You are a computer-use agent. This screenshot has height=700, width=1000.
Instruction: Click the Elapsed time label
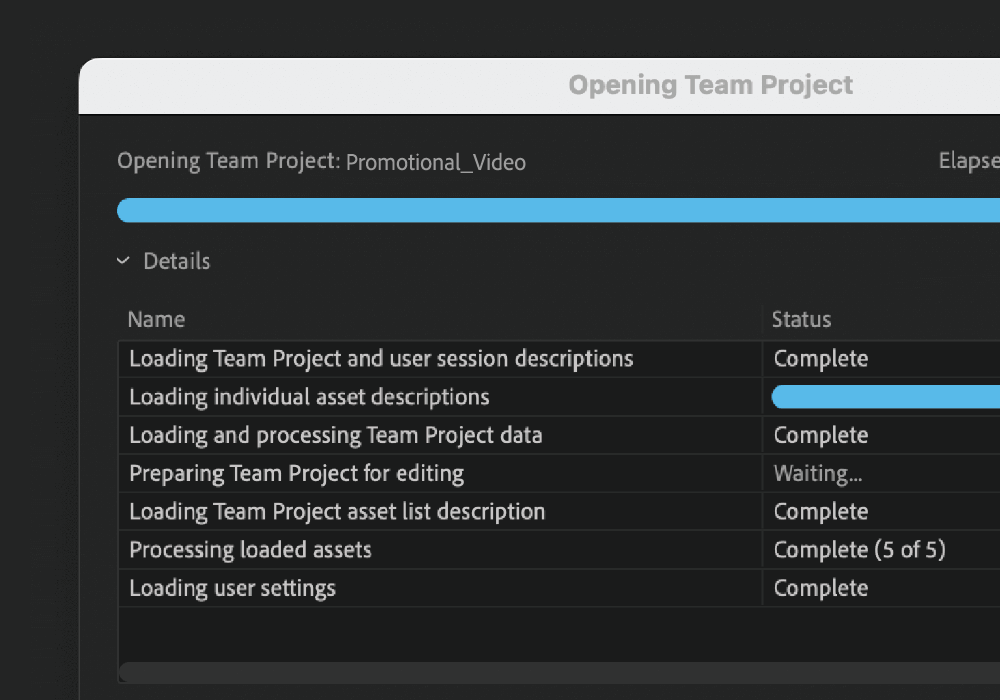coord(968,160)
